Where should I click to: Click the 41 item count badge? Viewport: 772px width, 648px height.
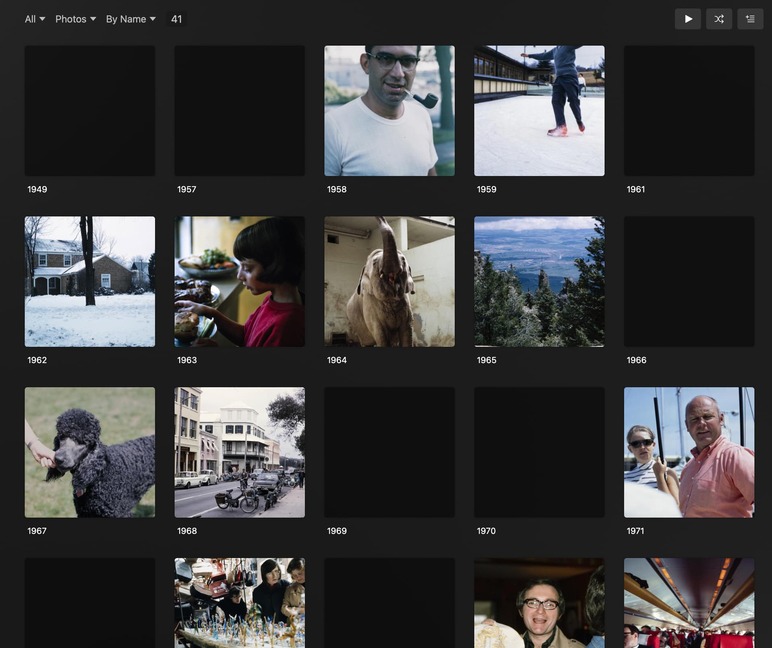[176, 19]
